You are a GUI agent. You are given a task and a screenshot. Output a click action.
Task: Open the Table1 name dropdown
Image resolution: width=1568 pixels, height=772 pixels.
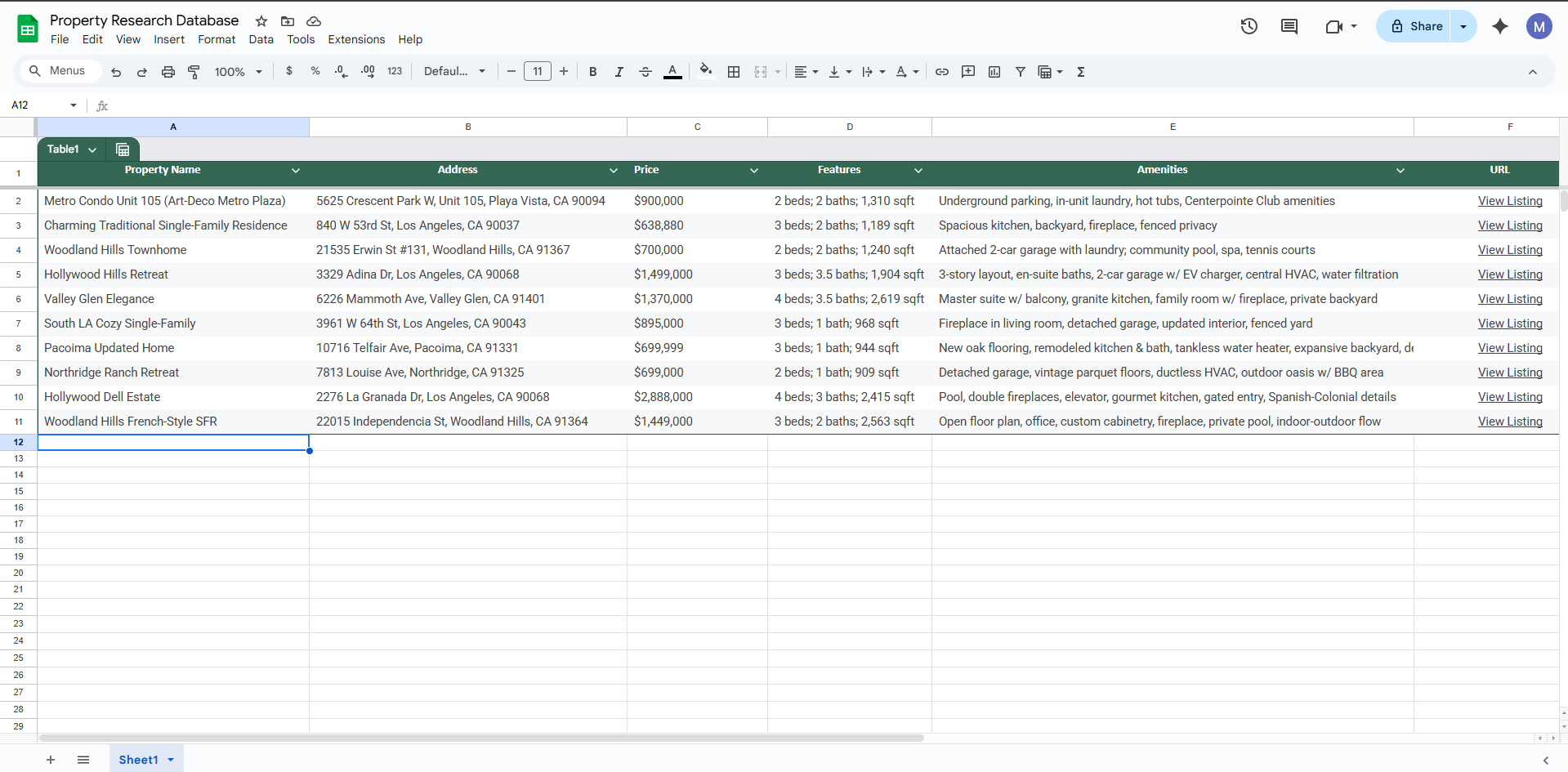point(92,149)
